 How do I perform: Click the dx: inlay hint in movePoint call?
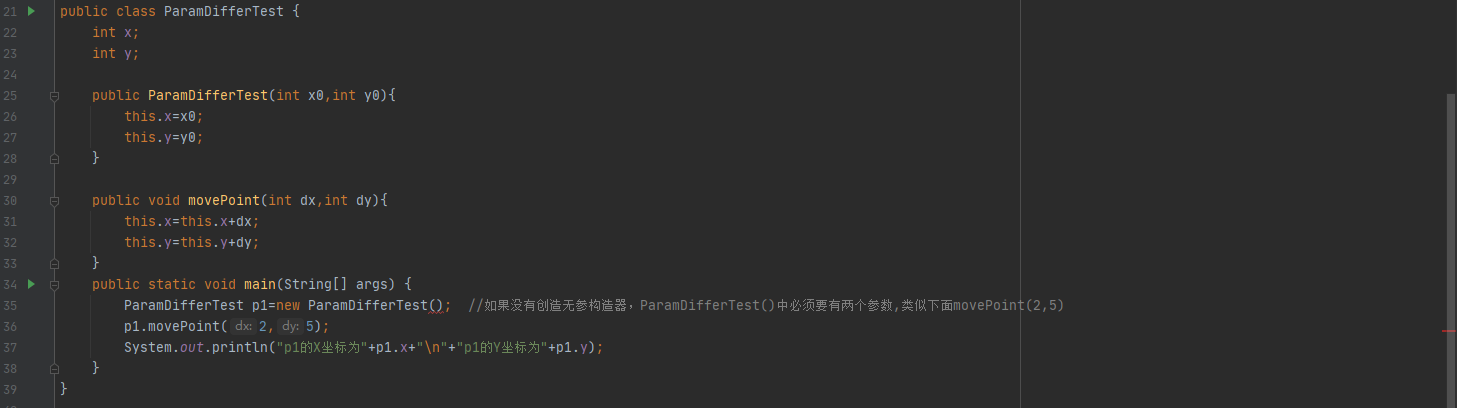244,327
